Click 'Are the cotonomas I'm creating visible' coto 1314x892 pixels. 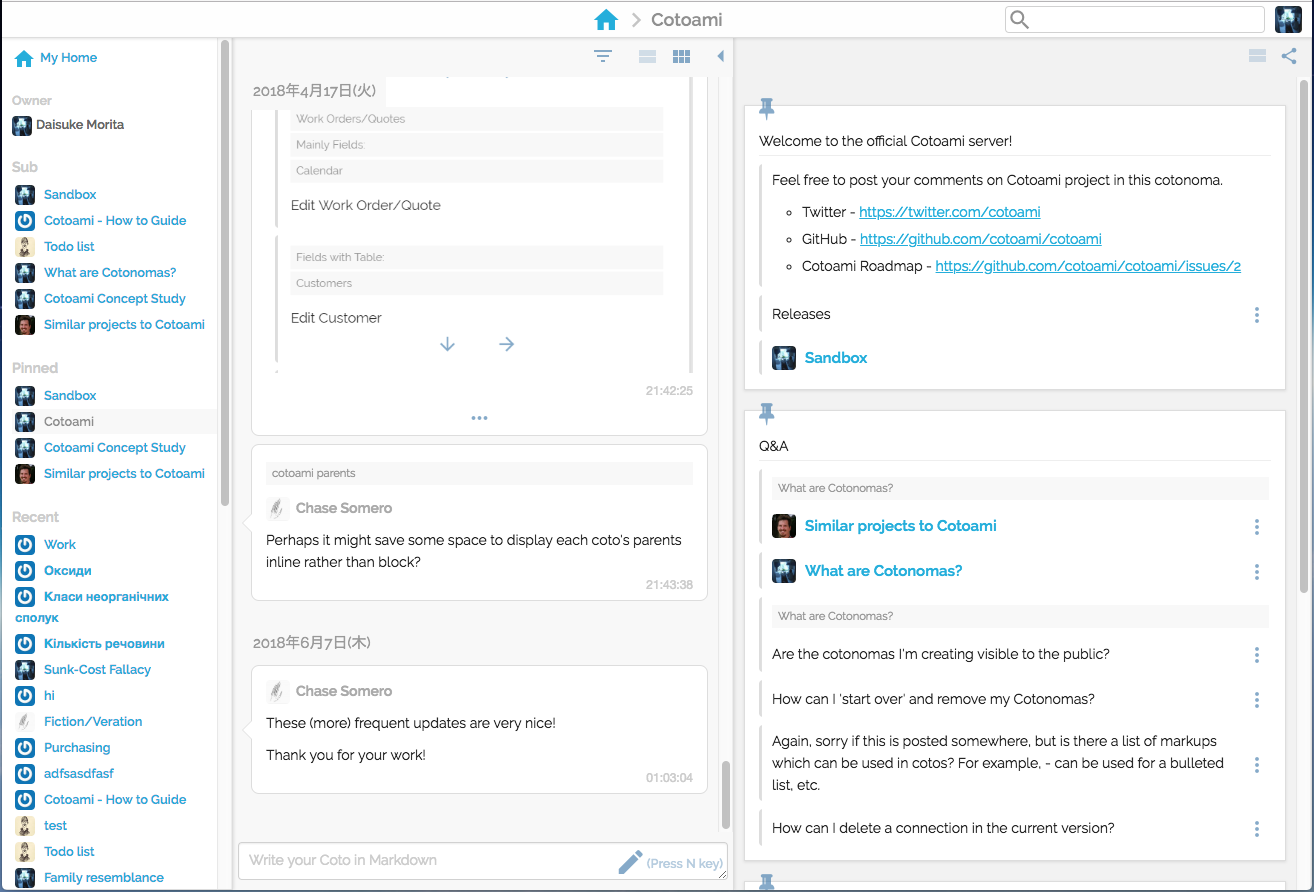[x=941, y=654]
